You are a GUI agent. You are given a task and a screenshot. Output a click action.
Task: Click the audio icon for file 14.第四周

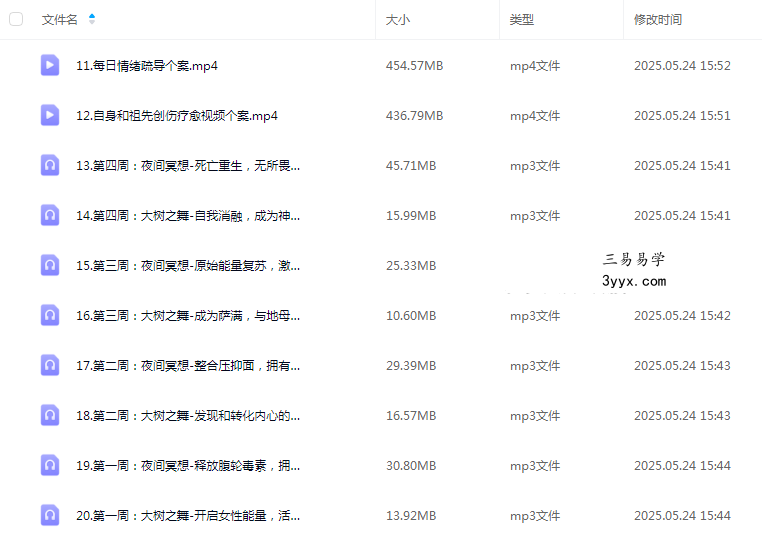click(x=50, y=215)
